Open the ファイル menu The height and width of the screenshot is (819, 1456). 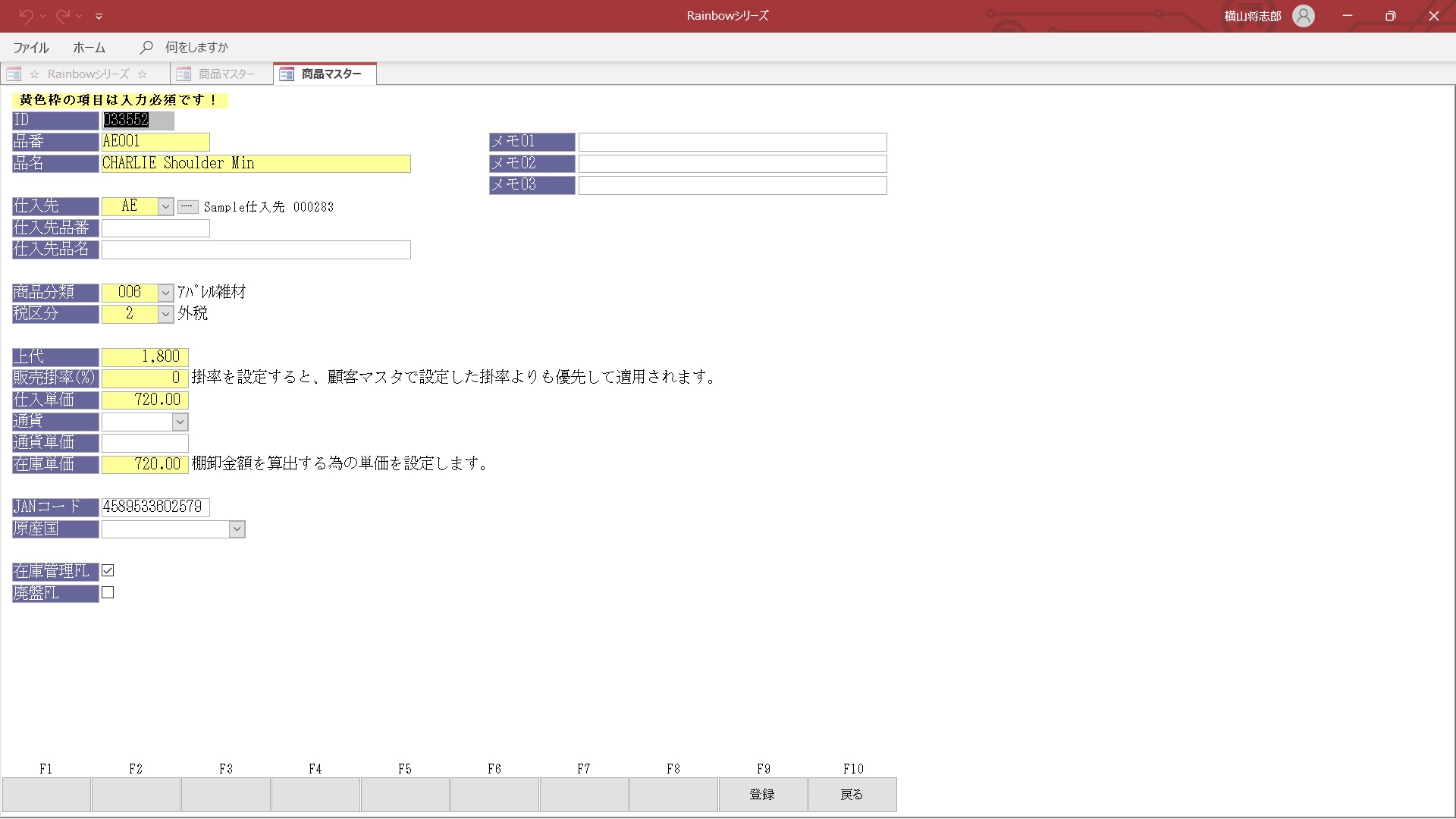pos(31,47)
